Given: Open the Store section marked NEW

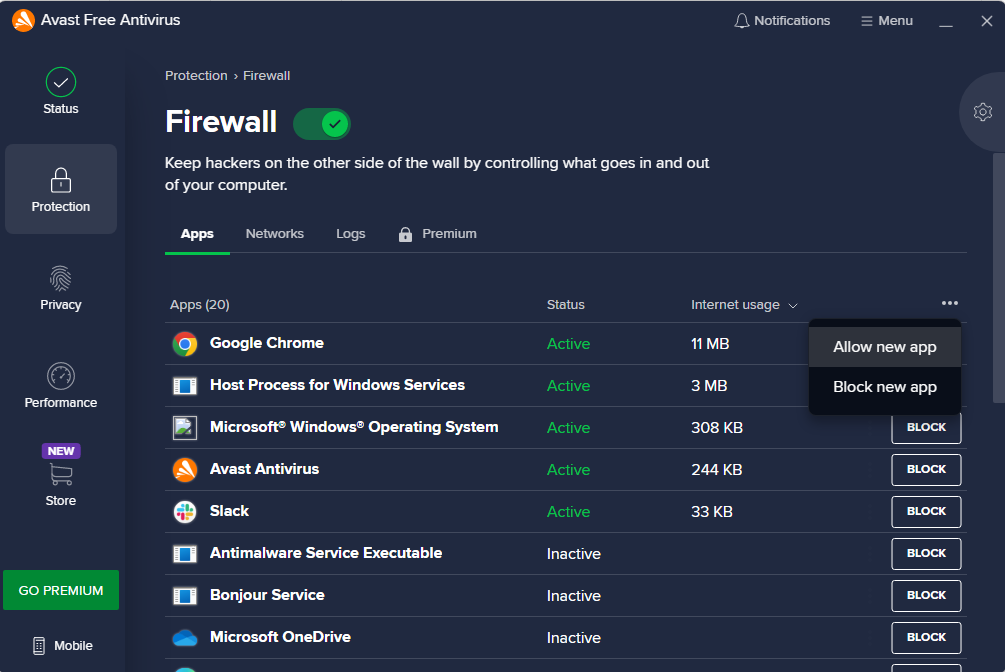Looking at the screenshot, I should point(60,480).
